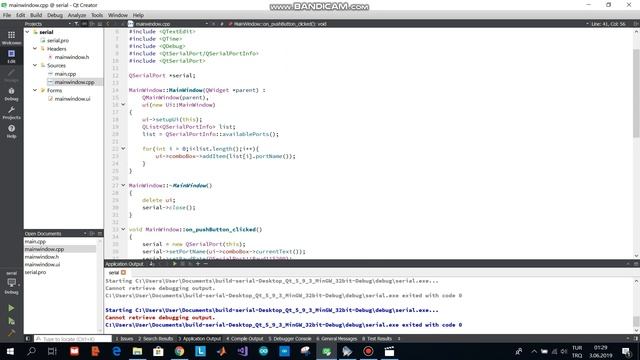Collapse the serial project root
Image resolution: width=640 pixels, height=360 pixels.
pyautogui.click(x=27, y=32)
